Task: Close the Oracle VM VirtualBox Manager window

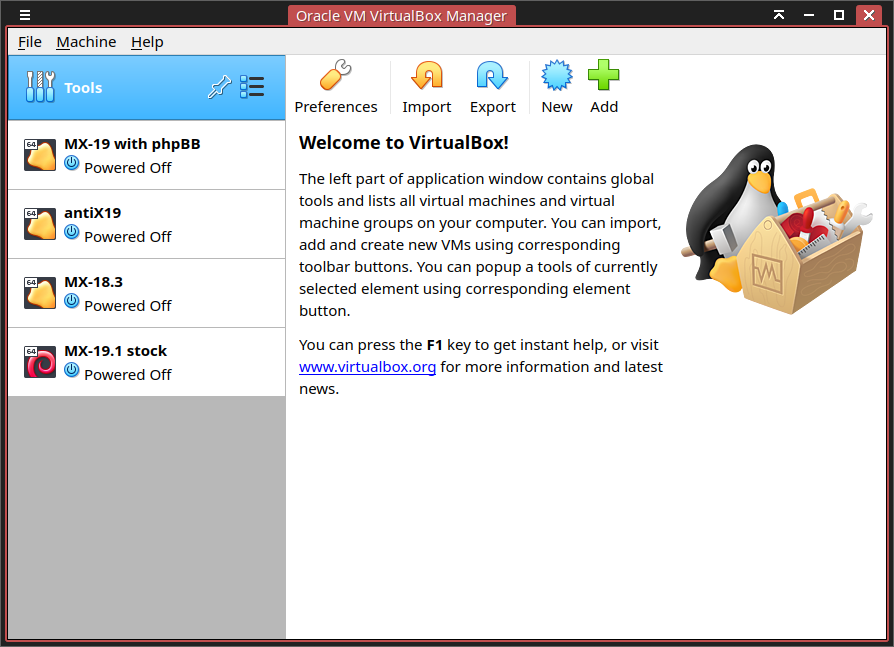Action: (869, 15)
